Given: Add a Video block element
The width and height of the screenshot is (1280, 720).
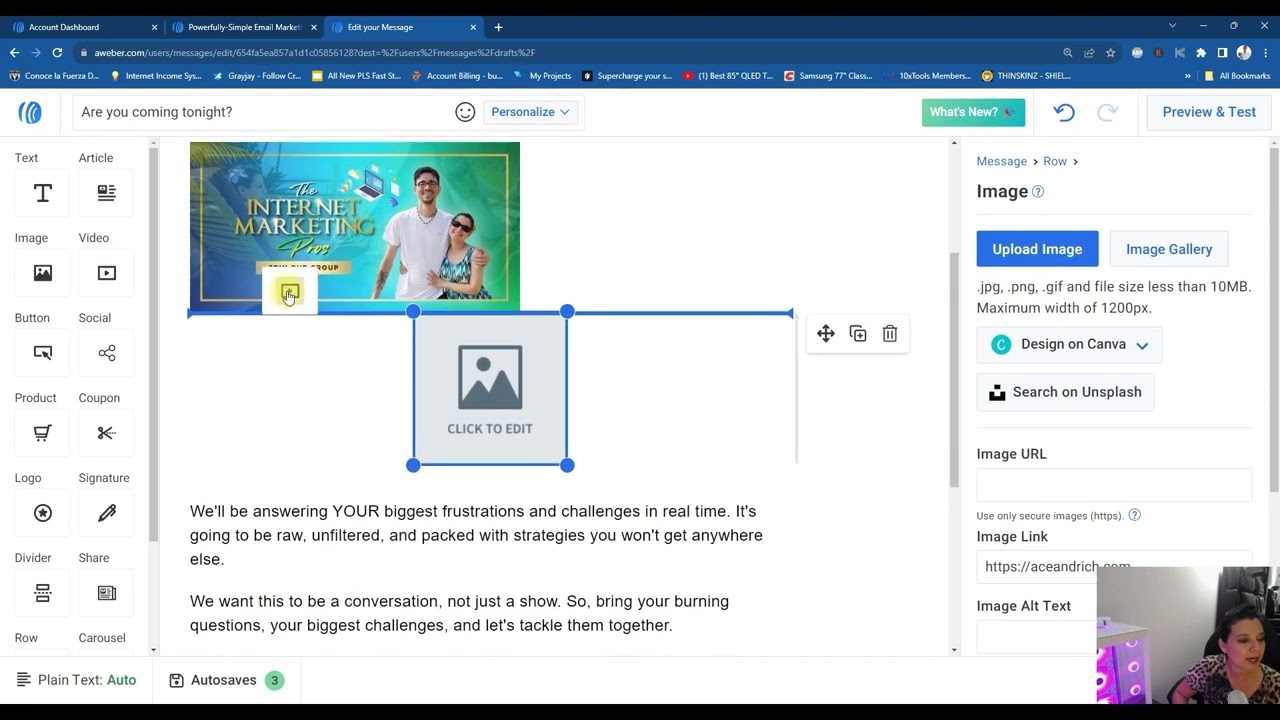Looking at the screenshot, I should pos(107,273).
